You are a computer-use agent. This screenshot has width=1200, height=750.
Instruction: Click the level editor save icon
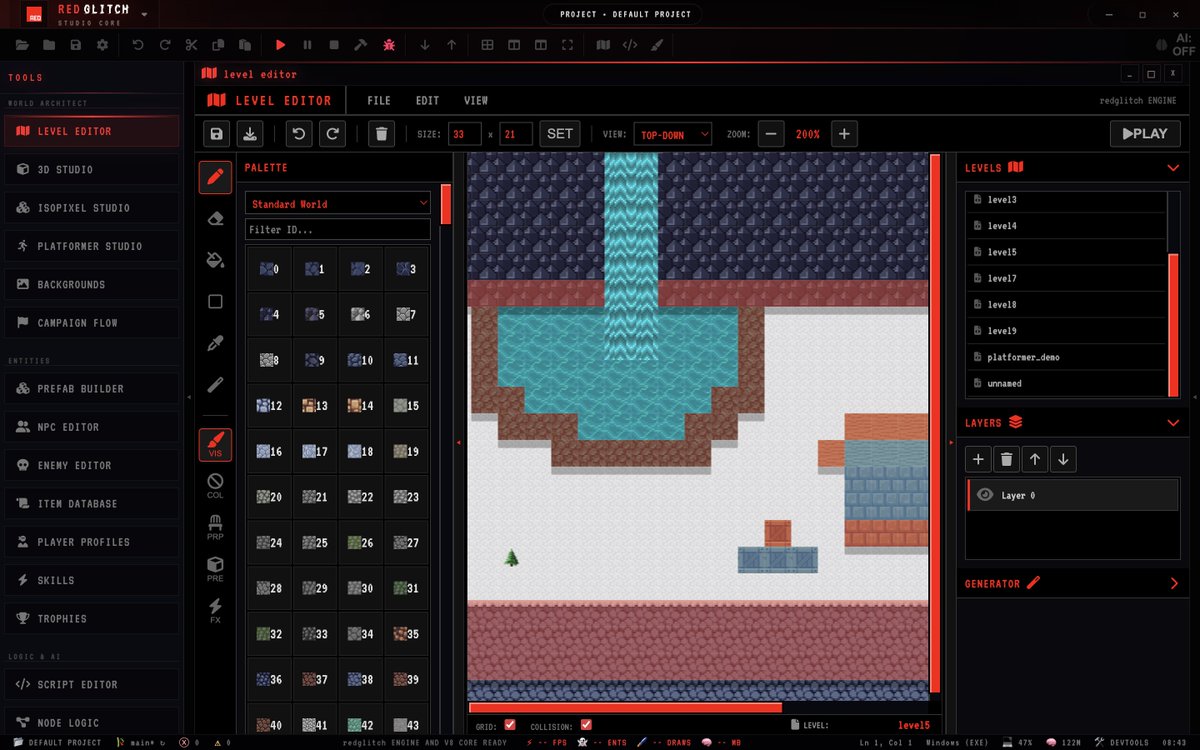pos(217,134)
